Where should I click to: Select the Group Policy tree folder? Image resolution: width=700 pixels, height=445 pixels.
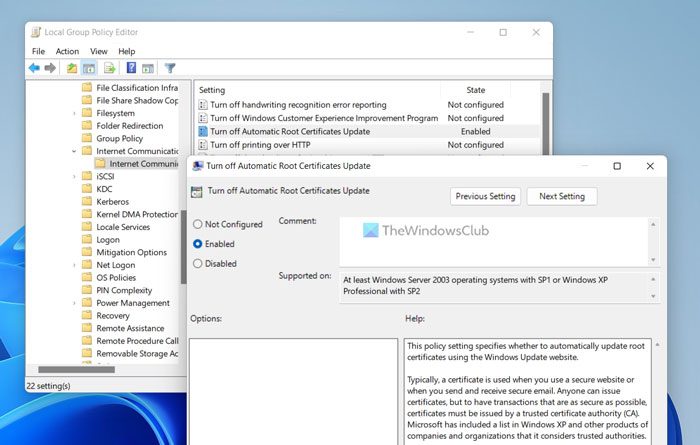coord(119,138)
